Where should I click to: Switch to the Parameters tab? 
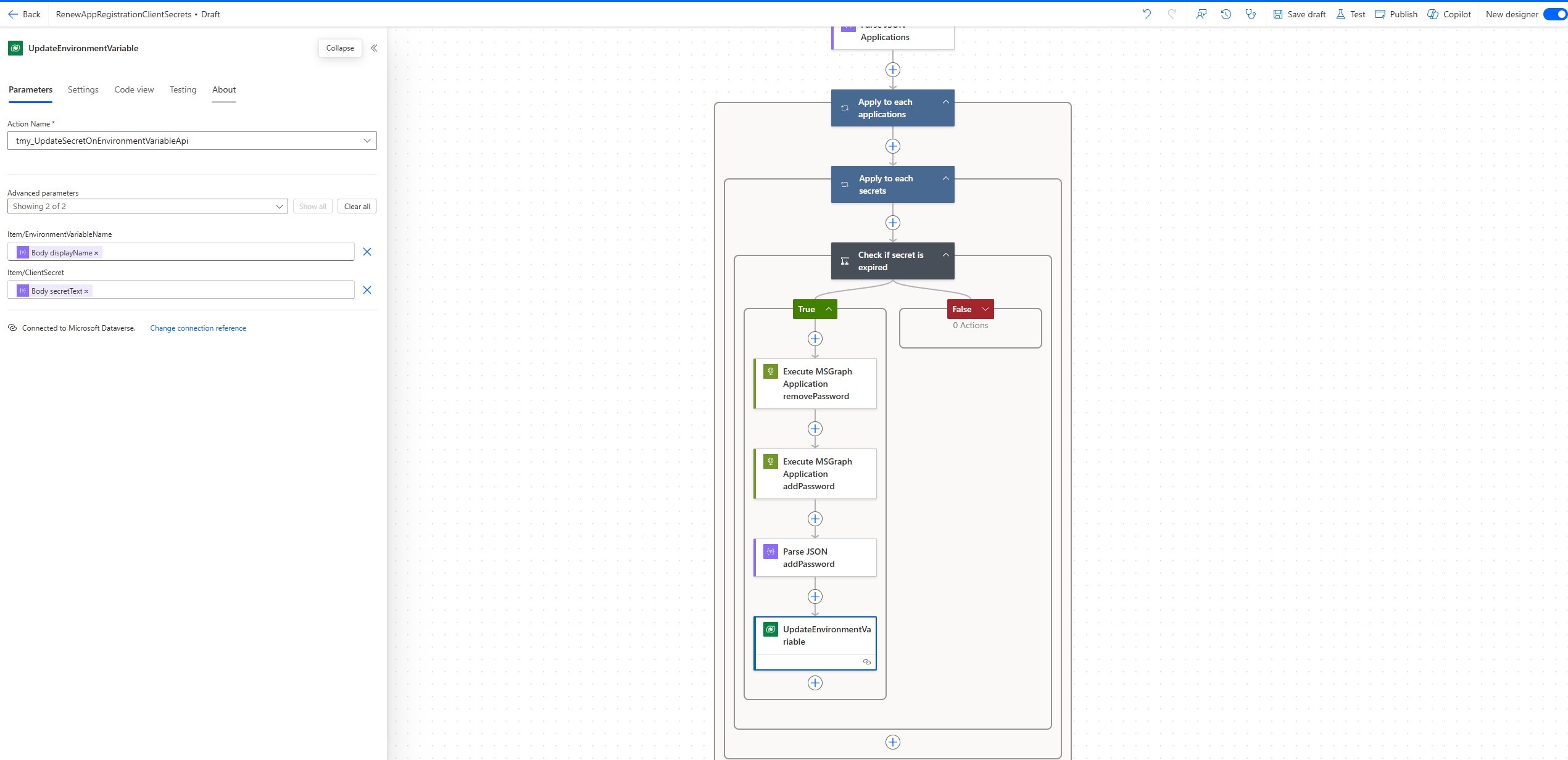30,90
